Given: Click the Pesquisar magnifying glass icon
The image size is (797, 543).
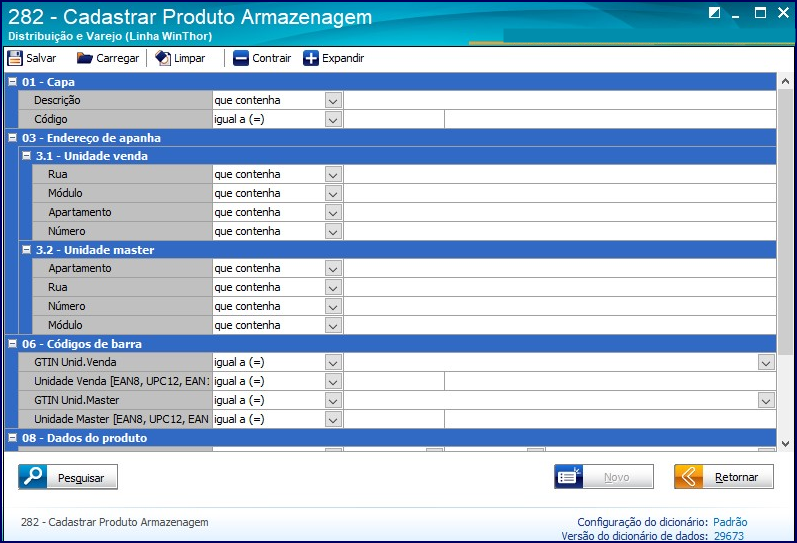Looking at the screenshot, I should pyautogui.click(x=33, y=477).
